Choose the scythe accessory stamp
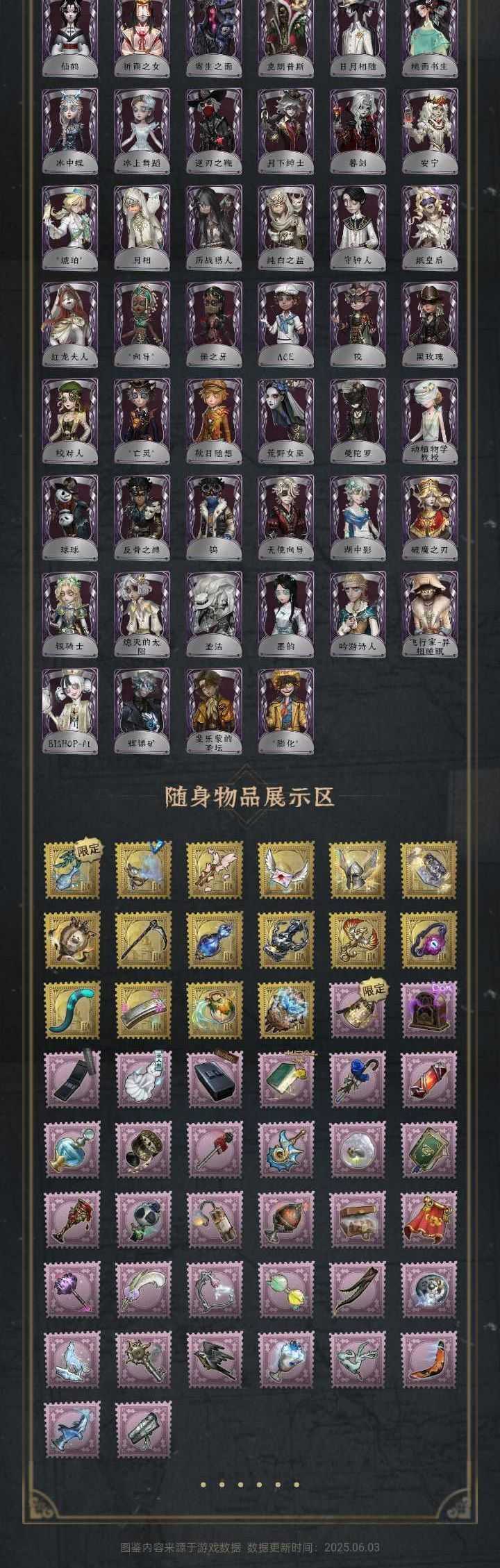This screenshot has width=500, height=1568. [x=143, y=940]
